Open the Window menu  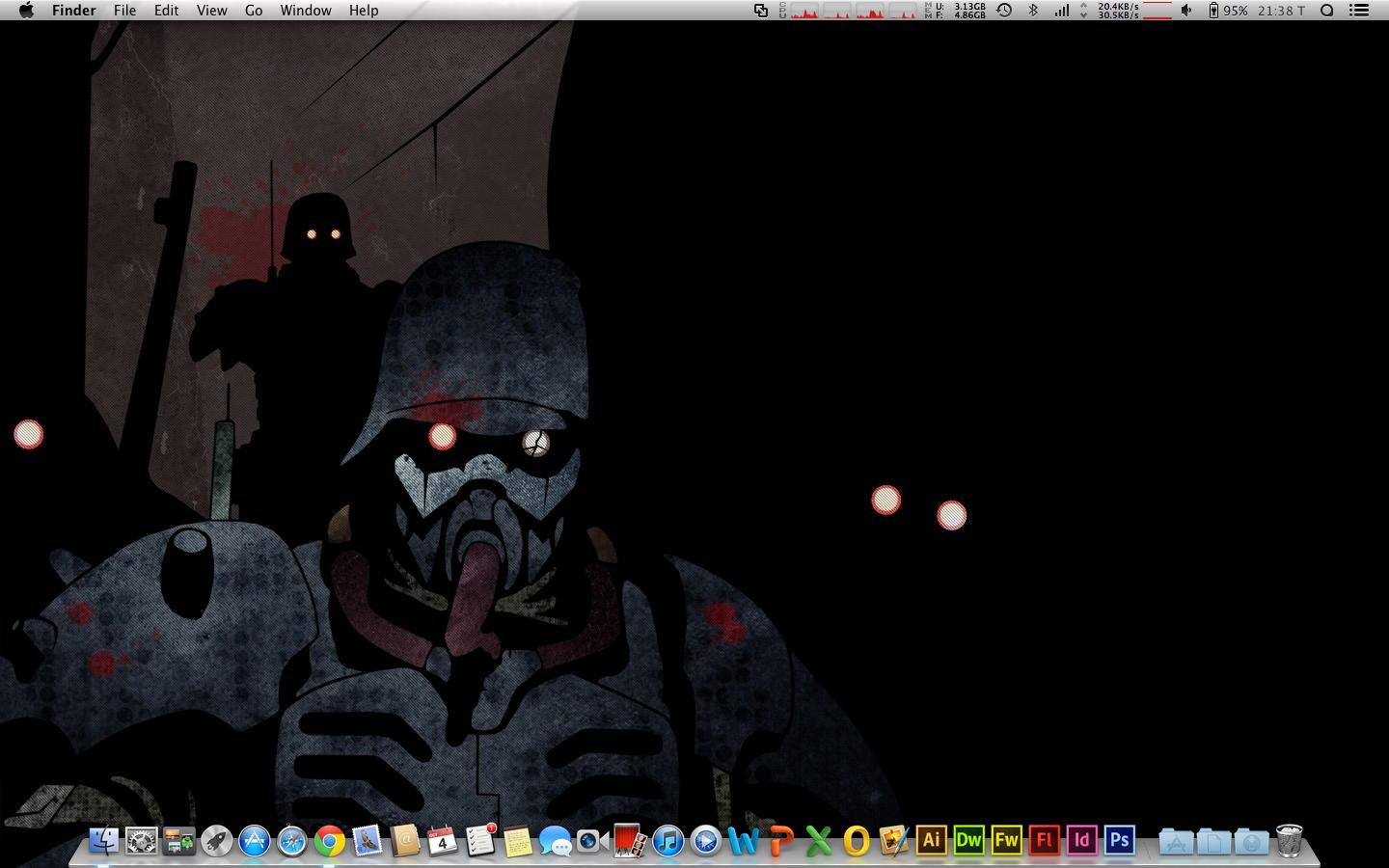click(306, 11)
